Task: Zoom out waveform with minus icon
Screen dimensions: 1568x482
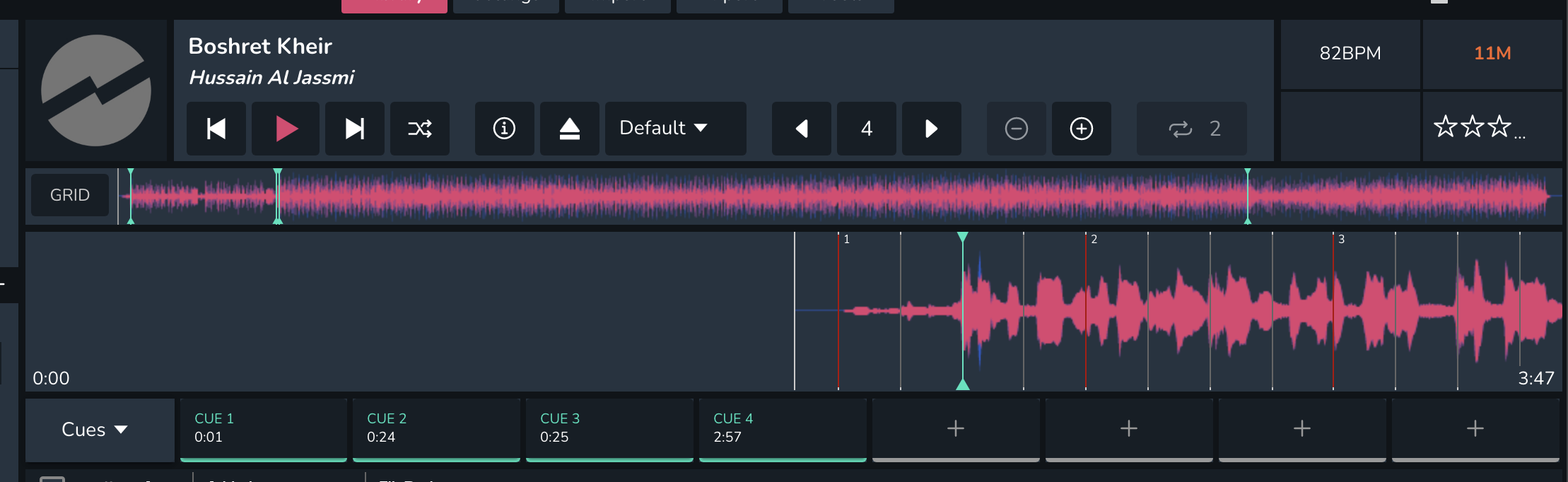Action: click(x=1016, y=129)
